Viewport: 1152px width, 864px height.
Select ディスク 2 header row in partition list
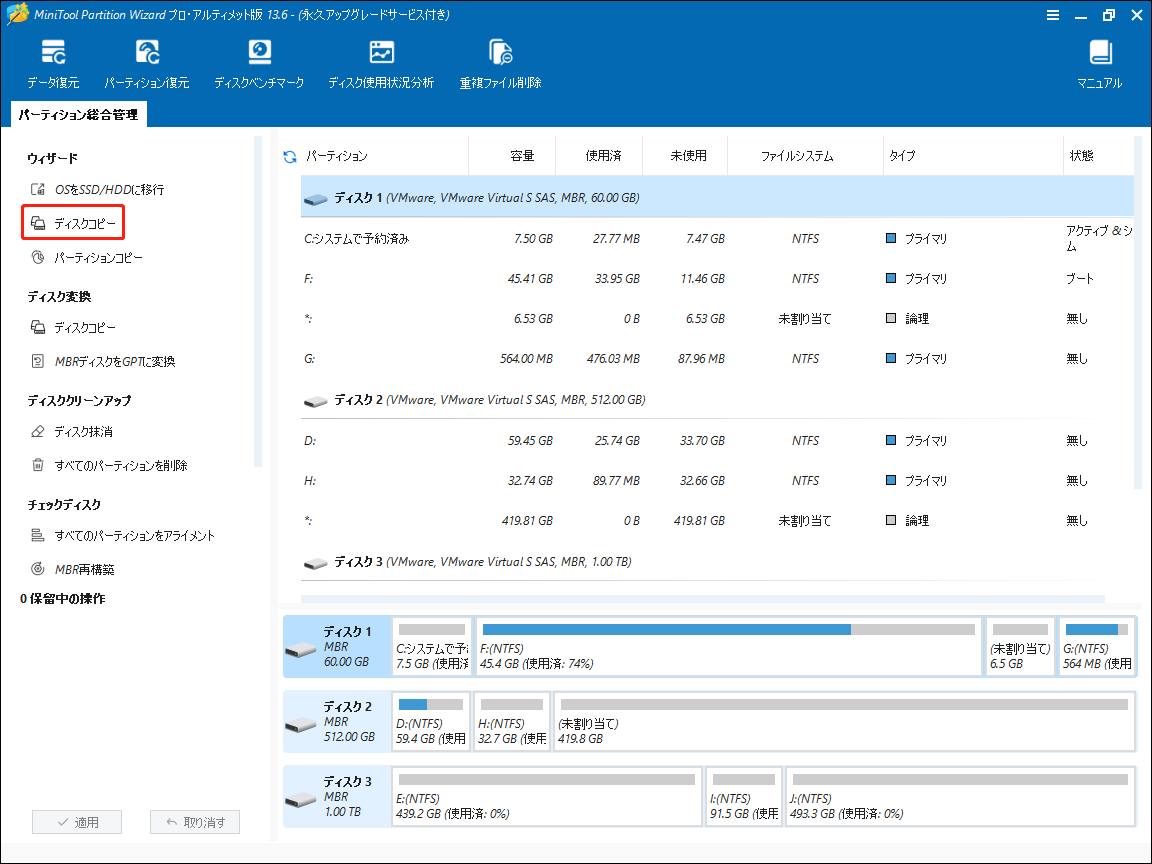click(717, 400)
